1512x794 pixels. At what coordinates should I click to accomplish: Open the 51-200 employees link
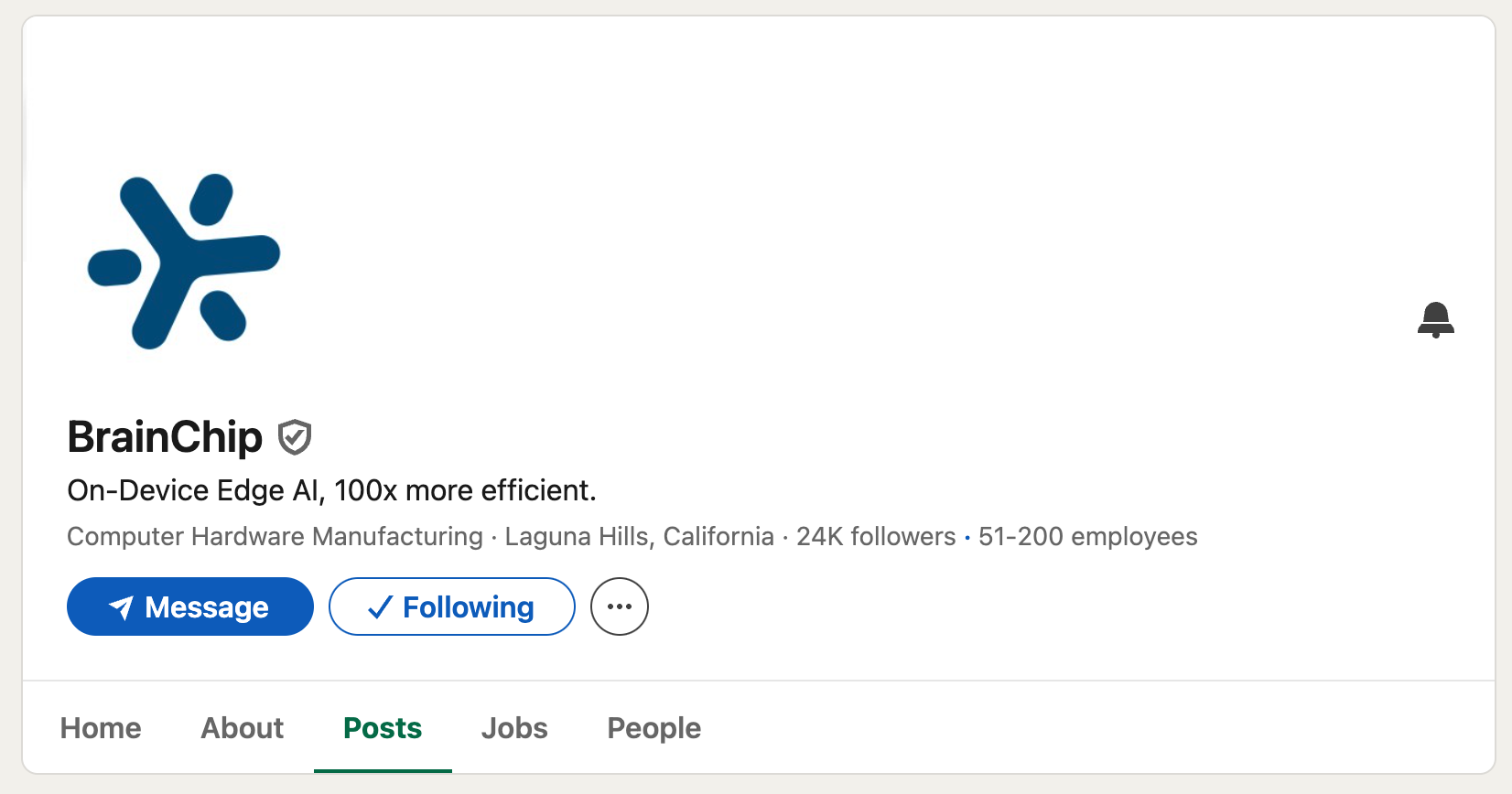click(1087, 536)
